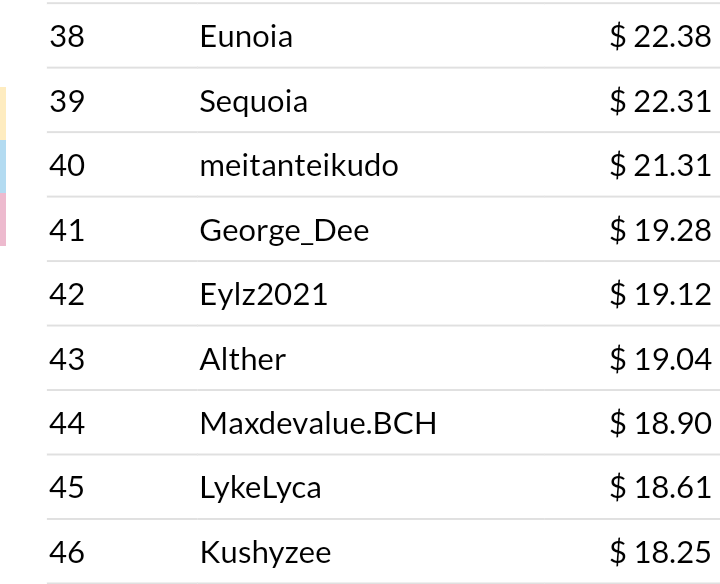Viewport: 720px width, 584px height.
Task: Select the $ 21.31 amount cell
Action: click(661, 165)
